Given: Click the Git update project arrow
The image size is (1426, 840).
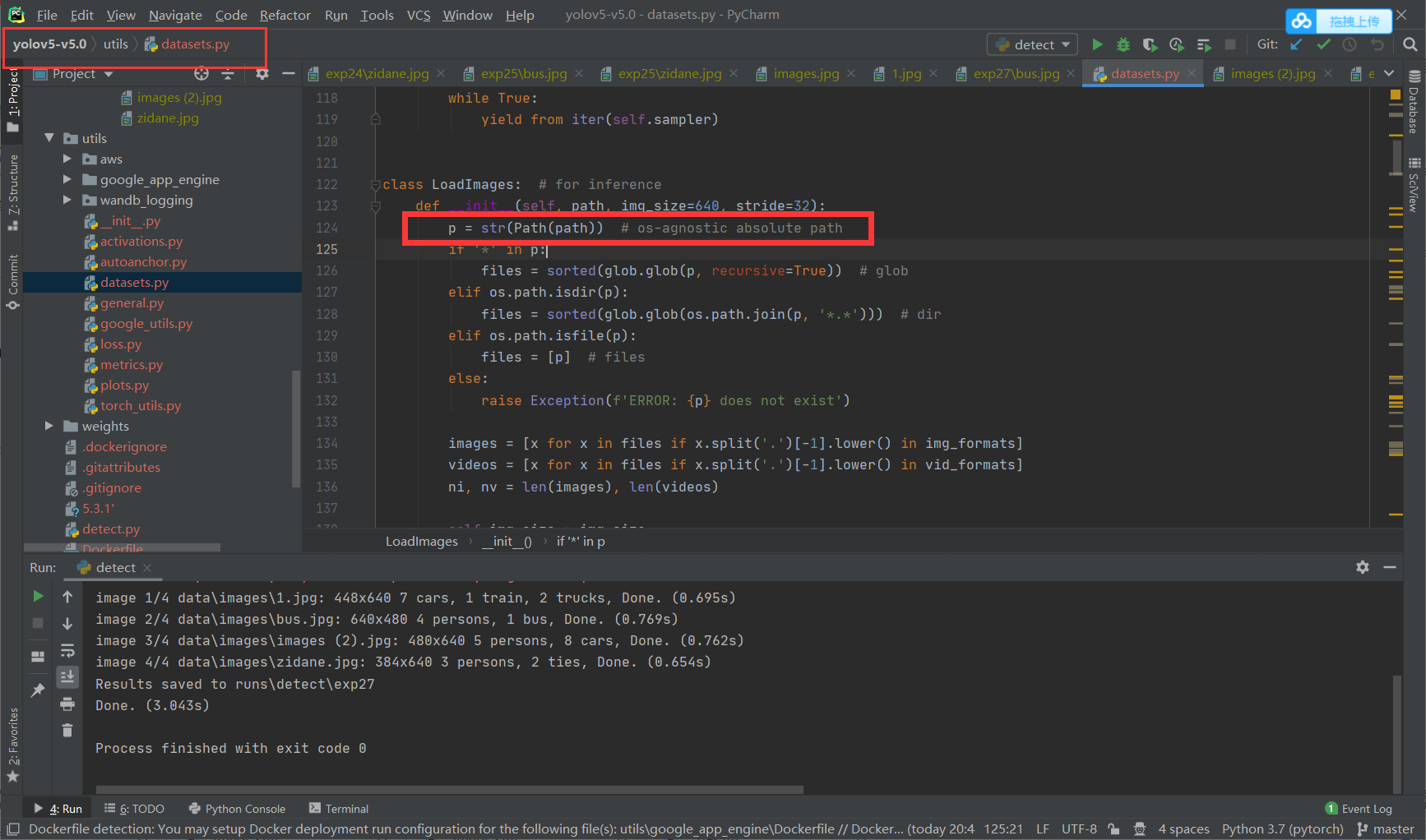Looking at the screenshot, I should (x=1297, y=44).
